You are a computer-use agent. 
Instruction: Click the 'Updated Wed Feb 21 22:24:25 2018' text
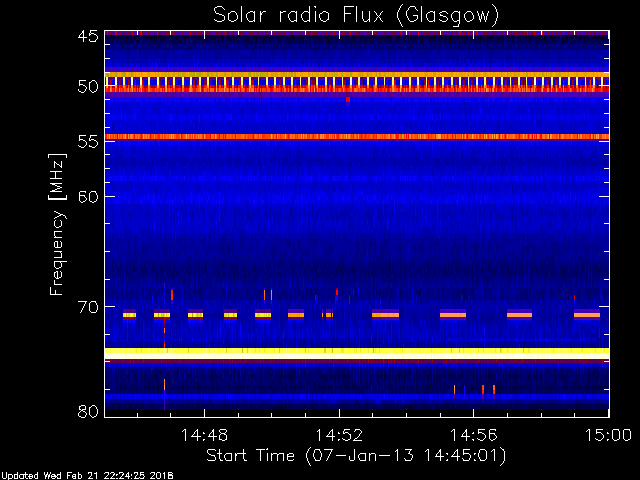coord(87,476)
